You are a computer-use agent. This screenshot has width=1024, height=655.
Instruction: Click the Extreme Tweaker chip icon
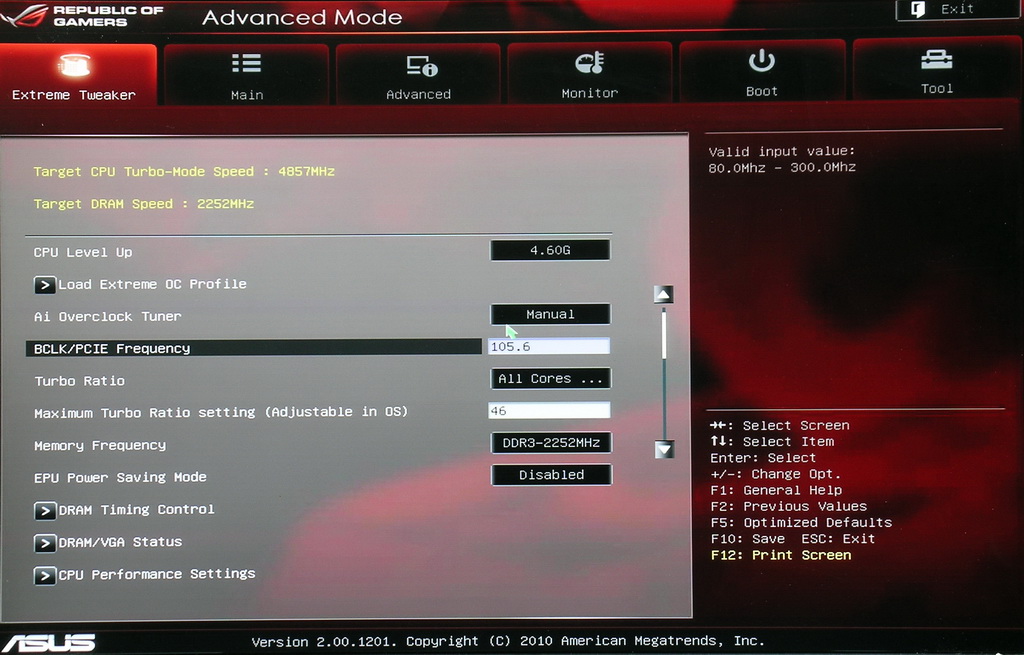coord(74,65)
